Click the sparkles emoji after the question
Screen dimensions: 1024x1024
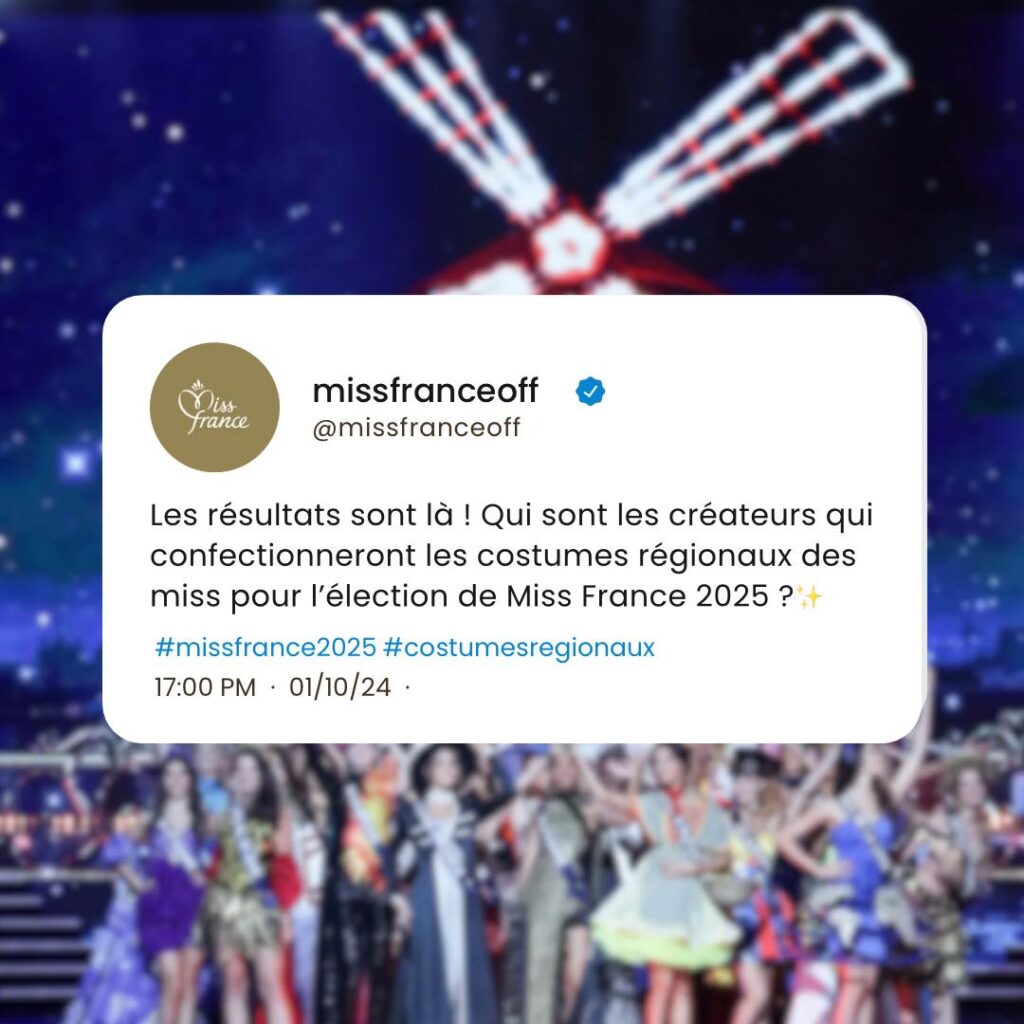(x=809, y=596)
